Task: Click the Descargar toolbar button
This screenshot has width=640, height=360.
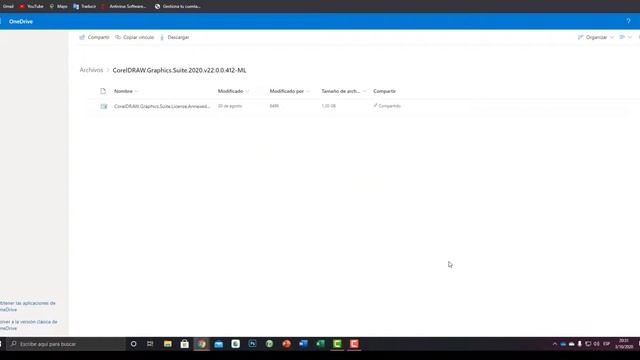Action: pyautogui.click(x=174, y=37)
